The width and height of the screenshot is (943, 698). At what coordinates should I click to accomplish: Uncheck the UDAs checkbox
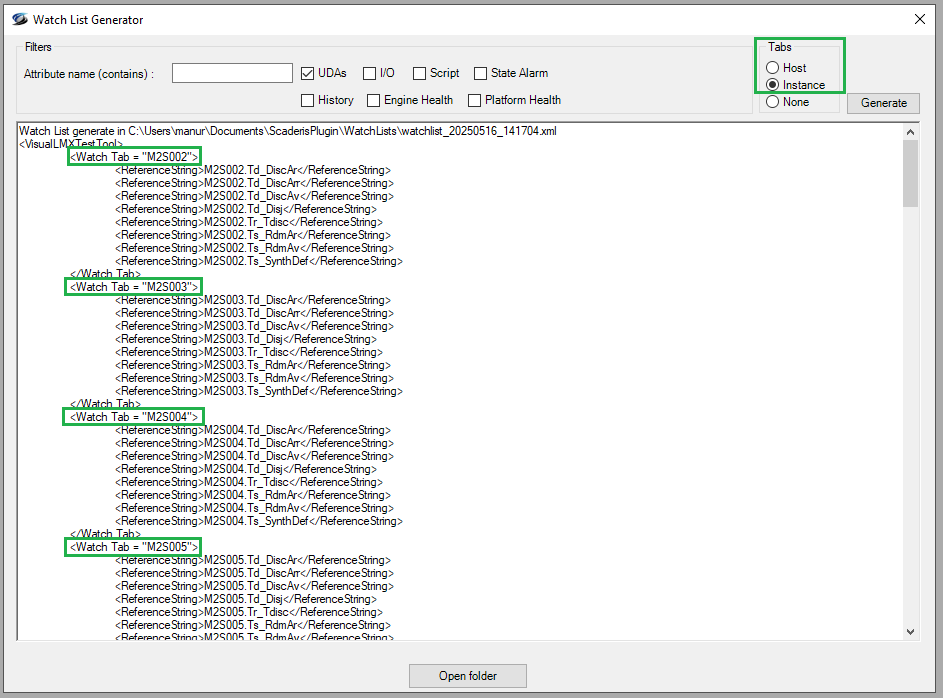coord(309,73)
